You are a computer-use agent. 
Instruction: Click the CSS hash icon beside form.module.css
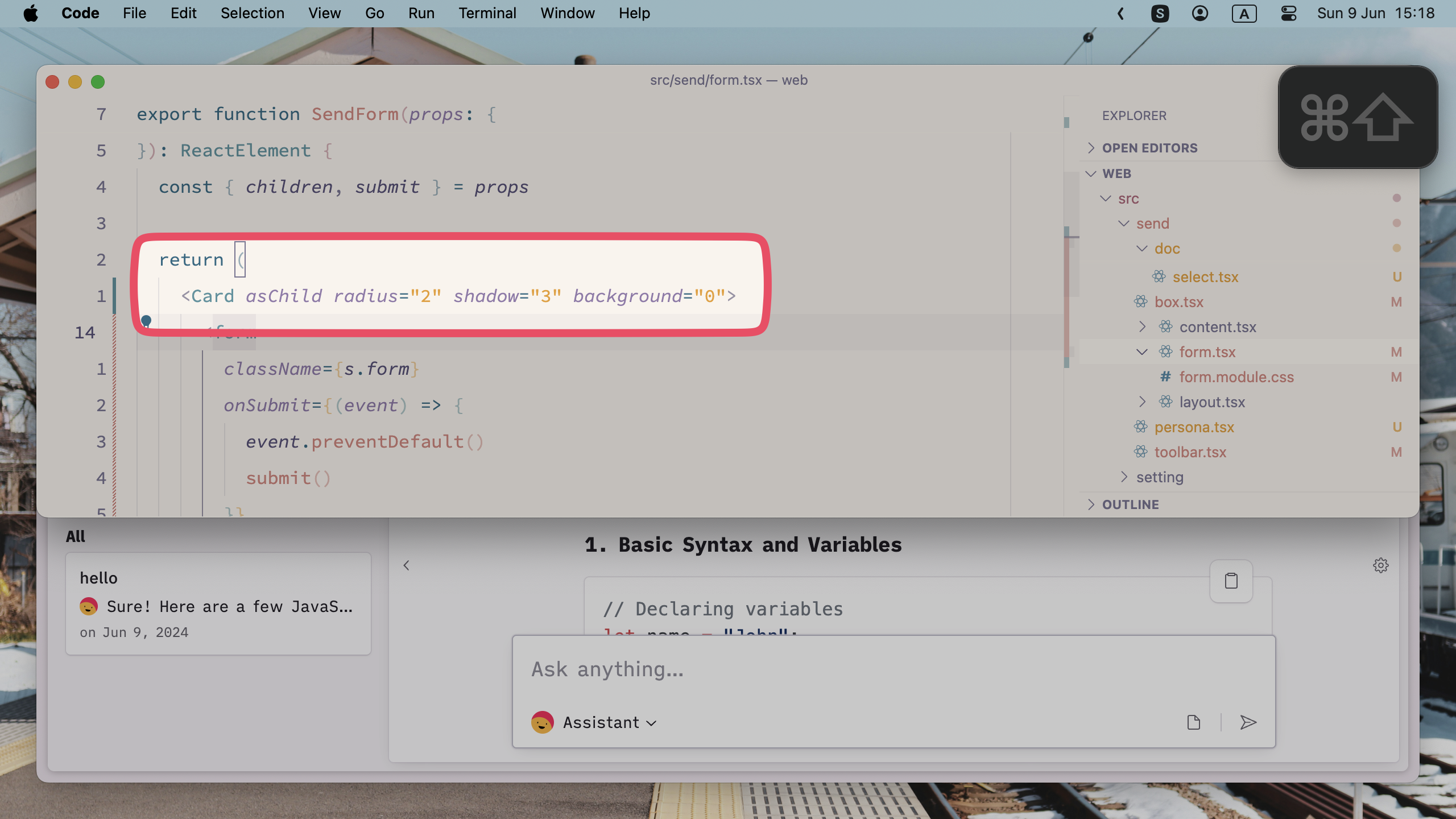pyautogui.click(x=1165, y=377)
